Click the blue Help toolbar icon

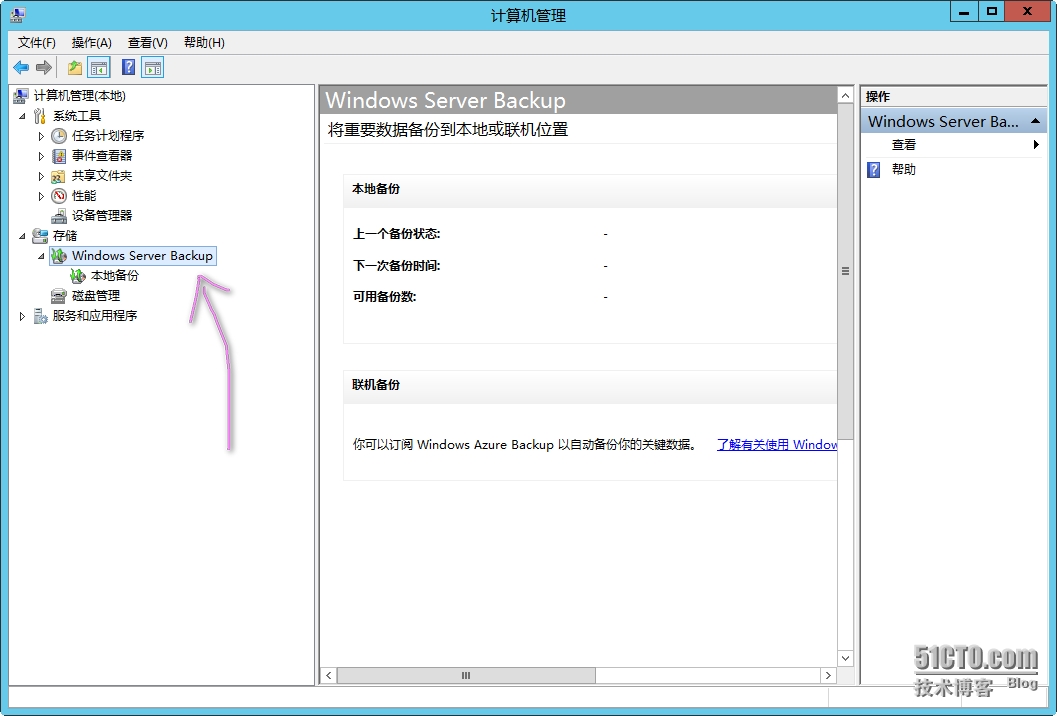(x=128, y=67)
